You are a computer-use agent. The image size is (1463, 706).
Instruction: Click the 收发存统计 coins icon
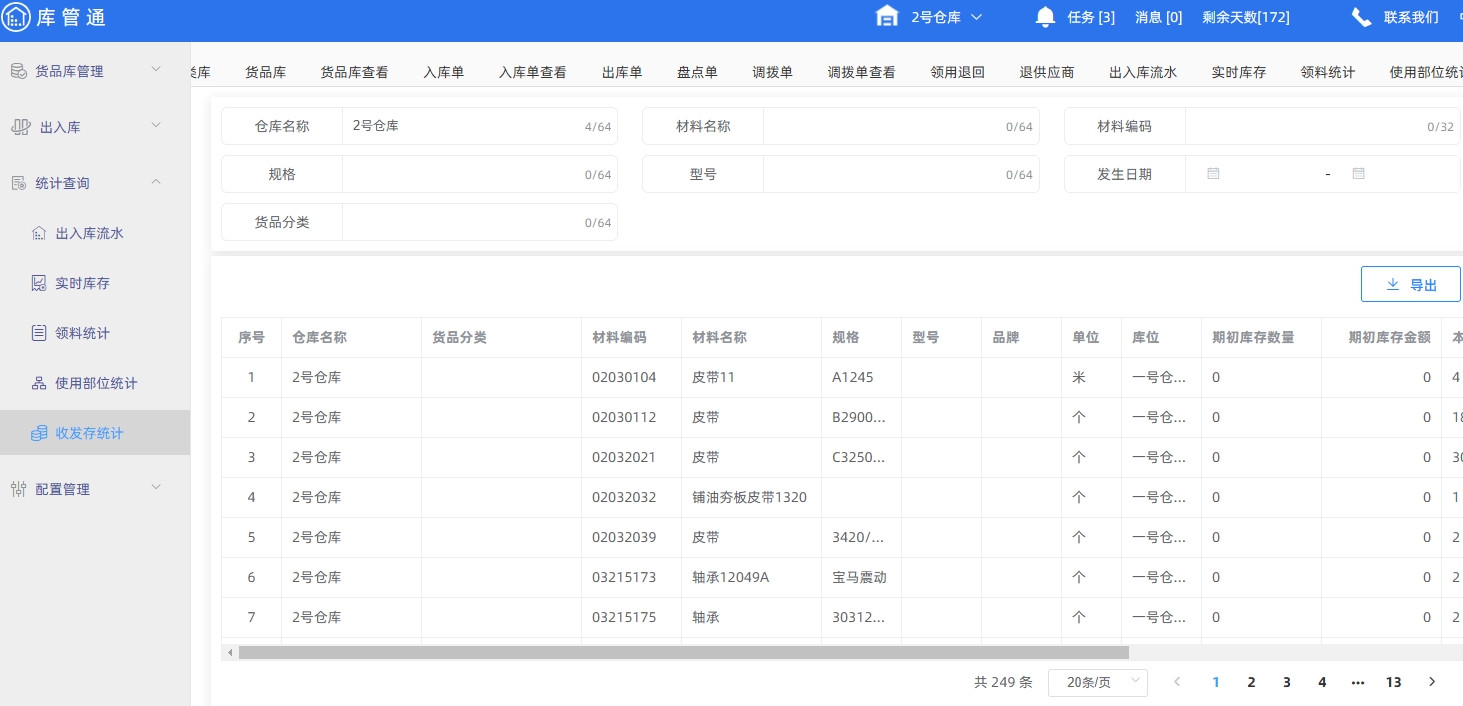pos(39,433)
